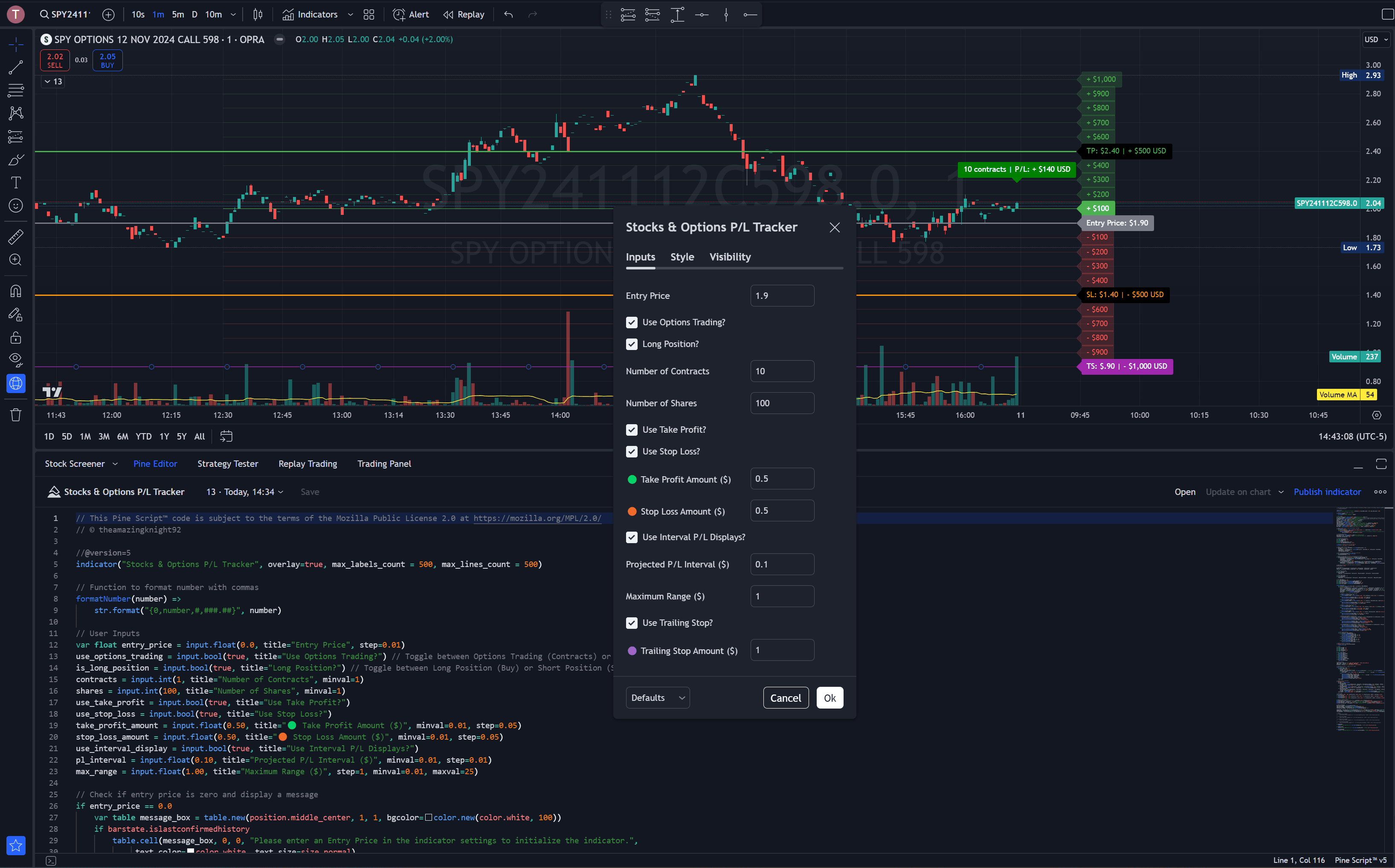Screen dimensions: 1395x868
Task: Disable Use Trailing Stop checkbox
Action: (x=632, y=623)
